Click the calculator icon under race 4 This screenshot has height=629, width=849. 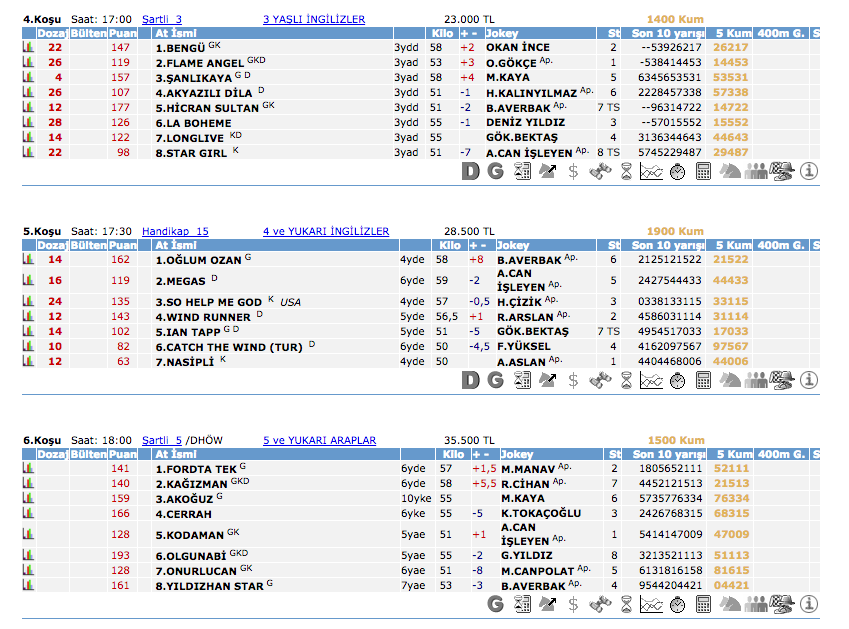703,172
